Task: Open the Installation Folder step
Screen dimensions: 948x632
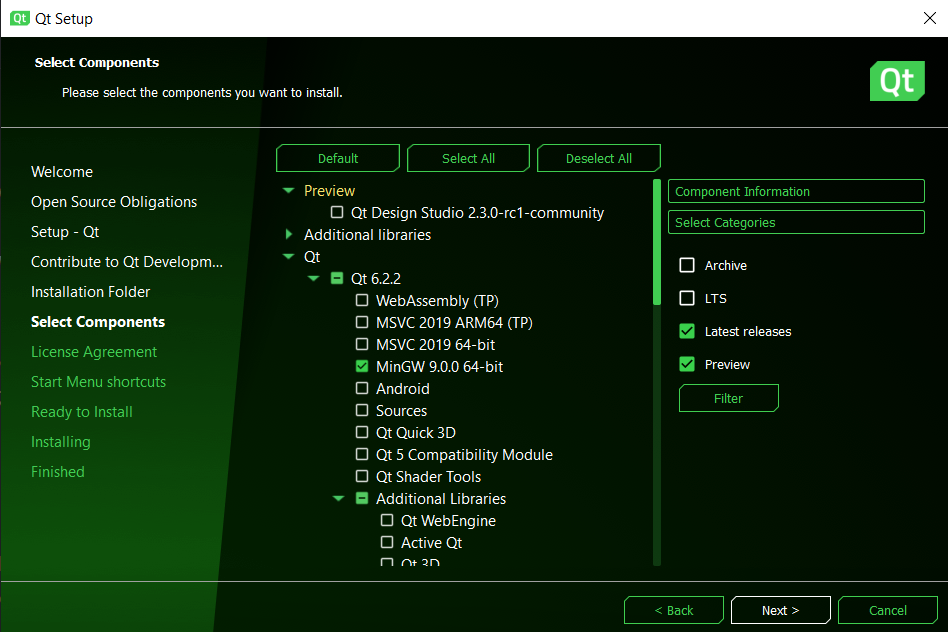Action: click(90, 292)
